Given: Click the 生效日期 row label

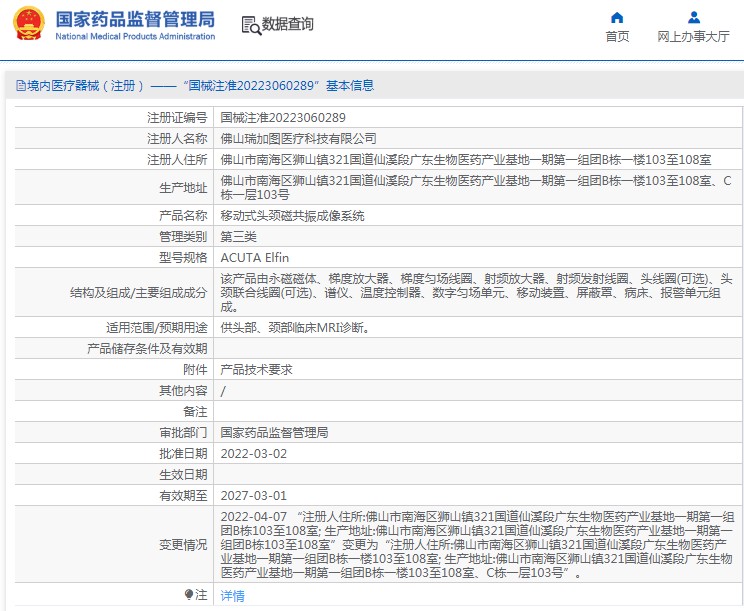Looking at the screenshot, I should [x=183, y=474].
